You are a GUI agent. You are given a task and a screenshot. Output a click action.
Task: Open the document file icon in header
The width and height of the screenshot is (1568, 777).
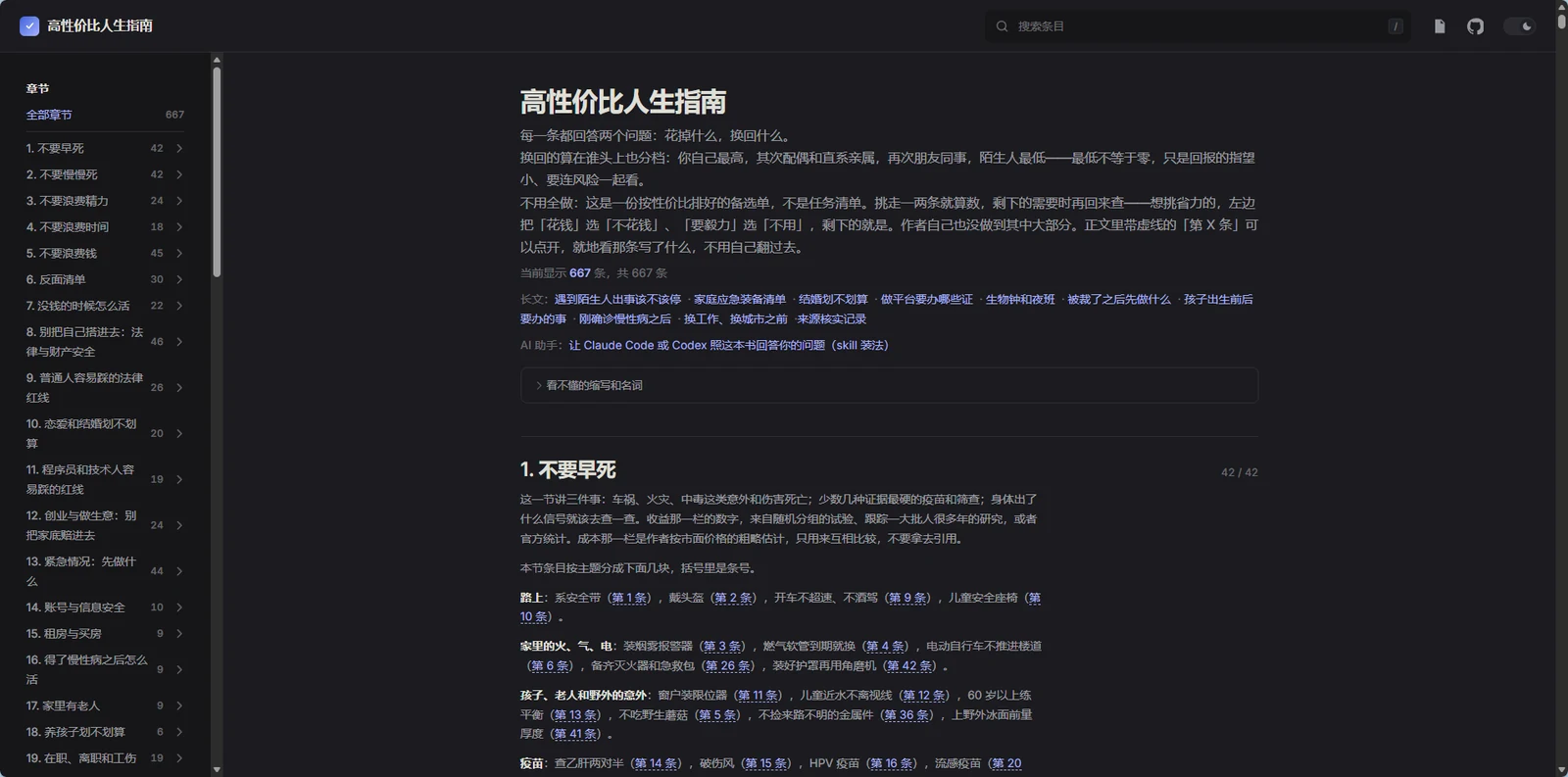click(1440, 26)
